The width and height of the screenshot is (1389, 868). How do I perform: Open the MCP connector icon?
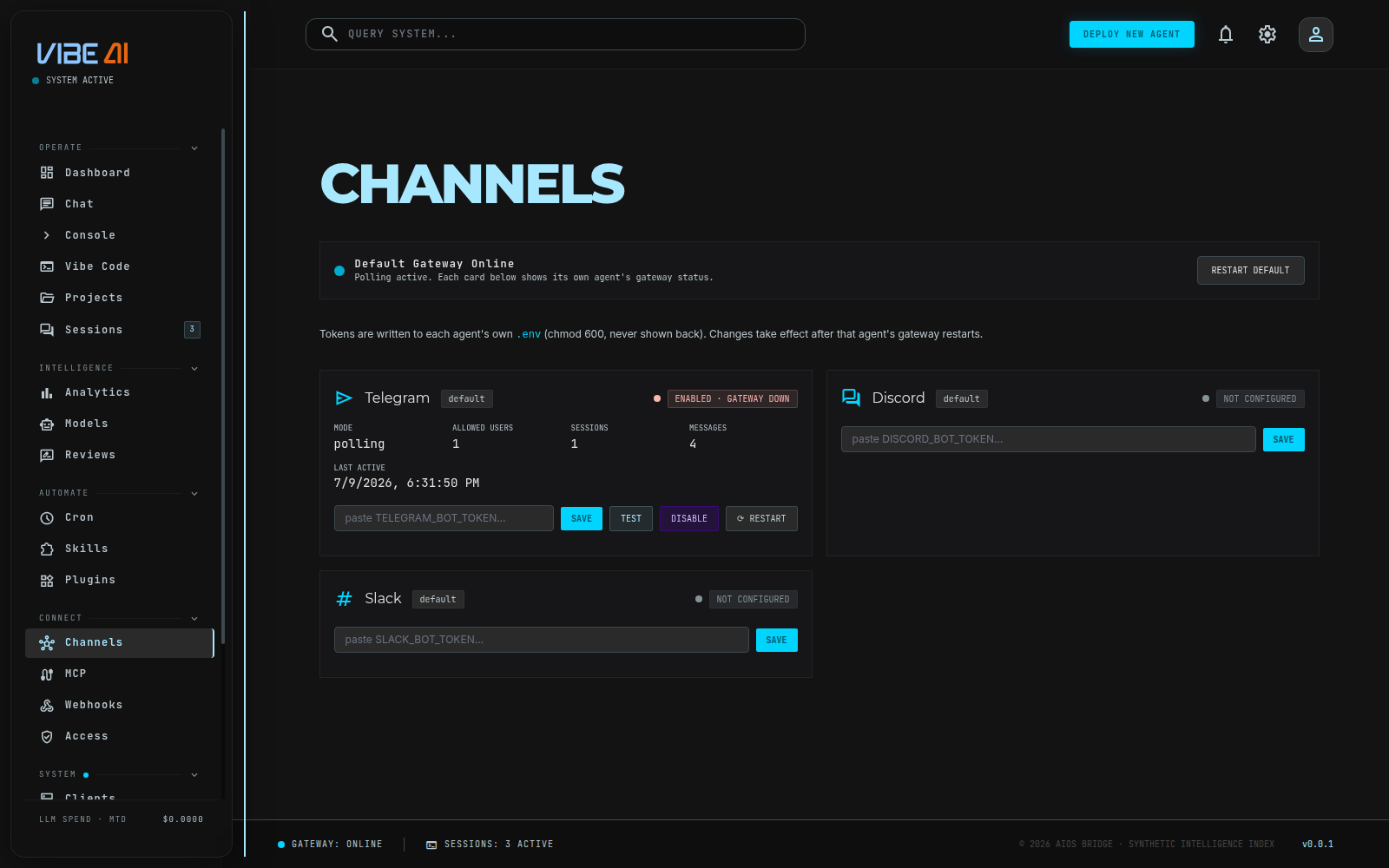click(x=47, y=674)
